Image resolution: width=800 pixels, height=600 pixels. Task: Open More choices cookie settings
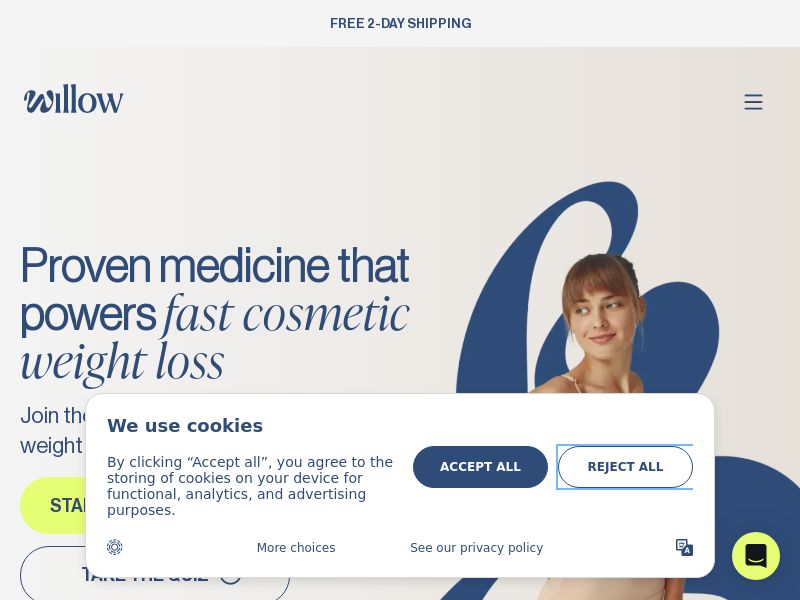pyautogui.click(x=296, y=547)
